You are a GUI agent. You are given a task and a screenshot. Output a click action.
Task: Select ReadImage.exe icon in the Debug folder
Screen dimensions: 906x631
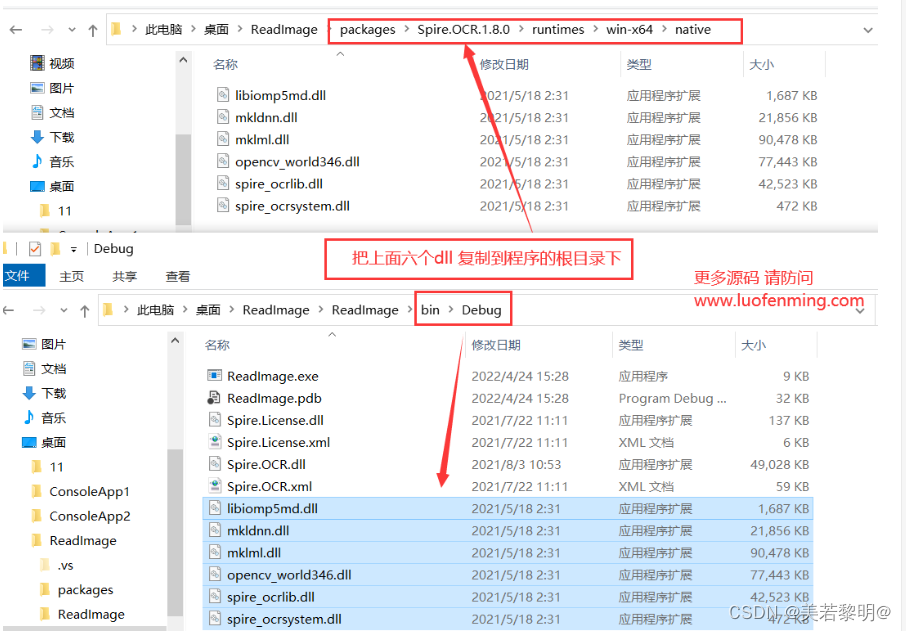coord(214,376)
